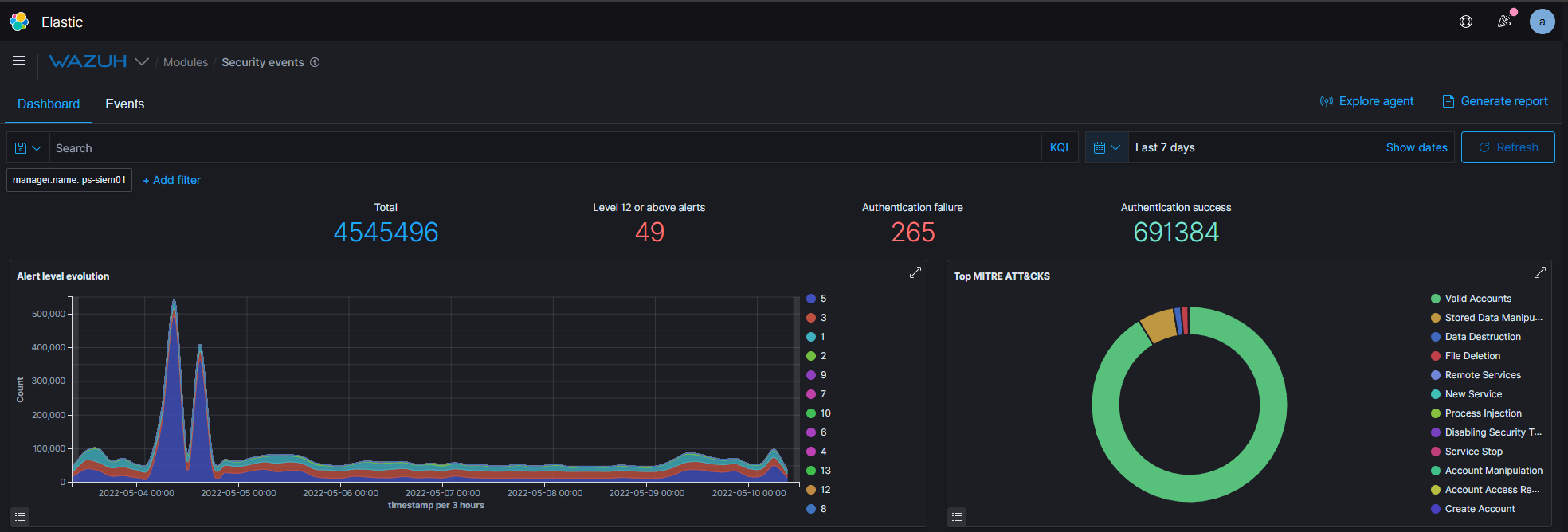Click the Elastic logo icon
Image resolution: width=1568 pixels, height=532 pixels.
tap(19, 22)
